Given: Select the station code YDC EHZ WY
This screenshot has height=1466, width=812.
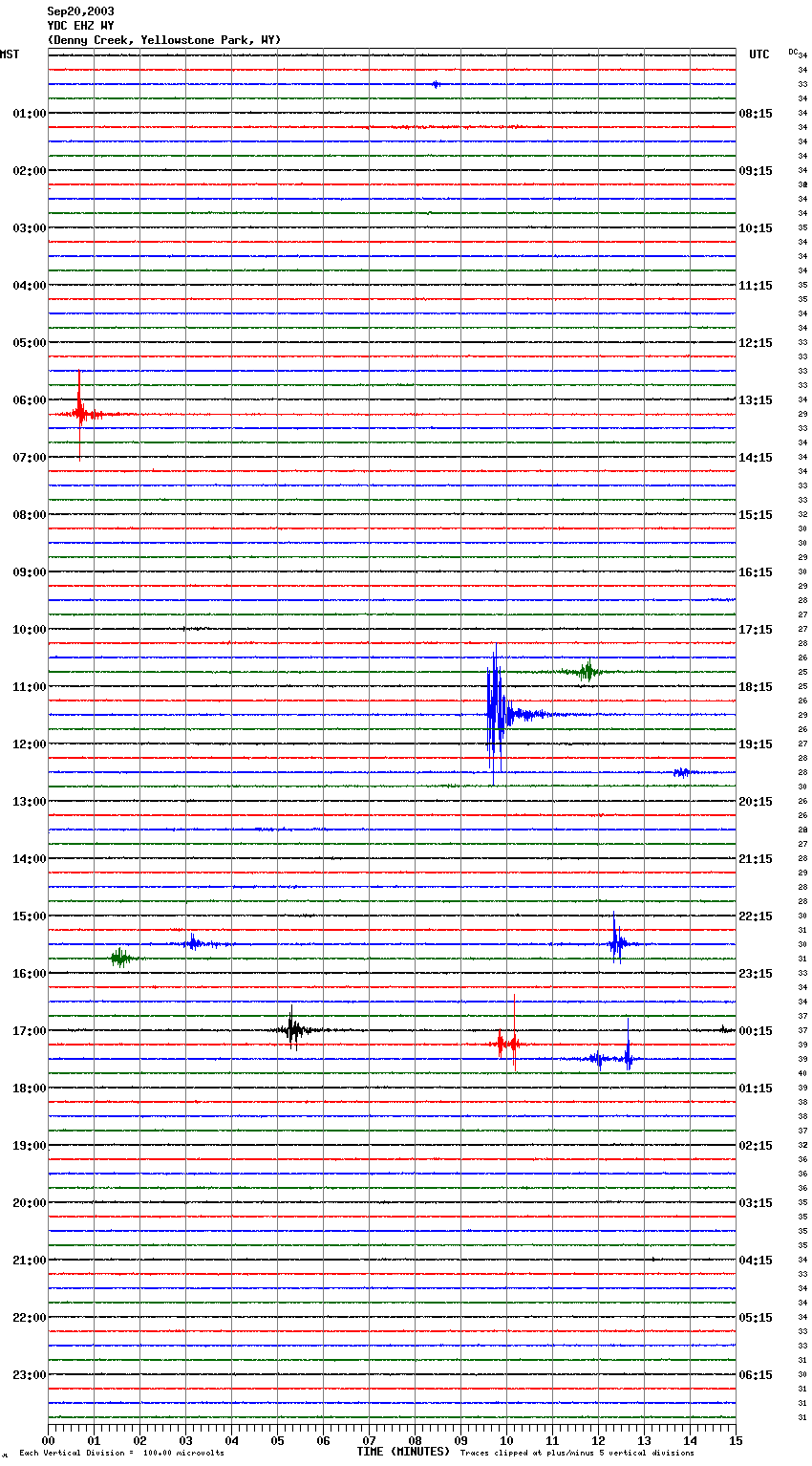Looking at the screenshot, I should (81, 26).
